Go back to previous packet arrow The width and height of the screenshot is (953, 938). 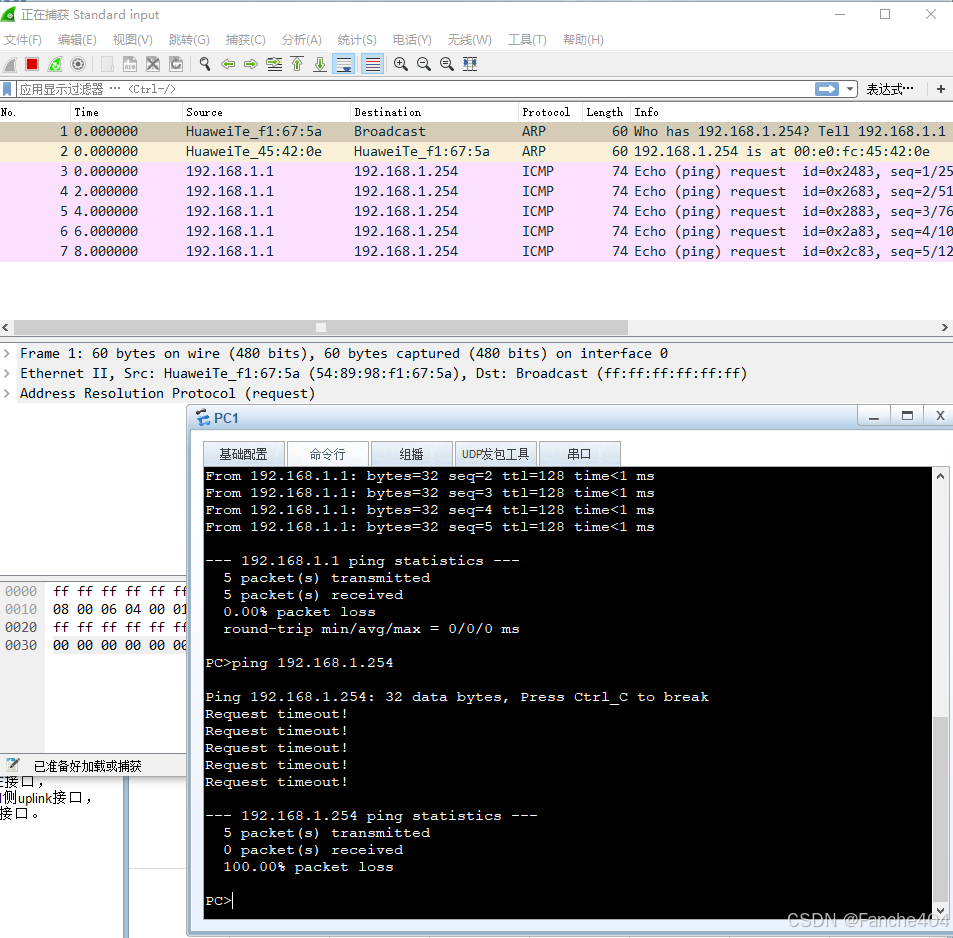tap(228, 64)
